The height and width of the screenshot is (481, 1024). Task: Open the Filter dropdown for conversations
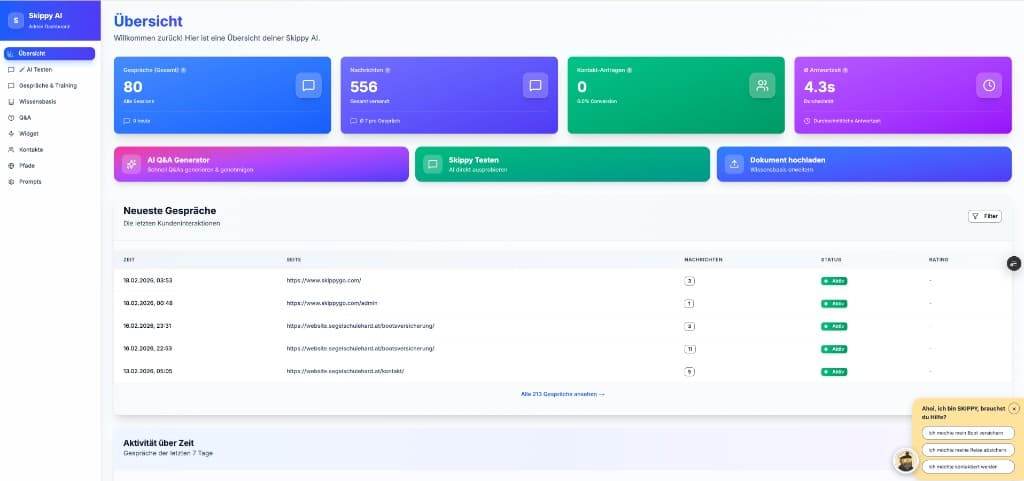coord(984,216)
